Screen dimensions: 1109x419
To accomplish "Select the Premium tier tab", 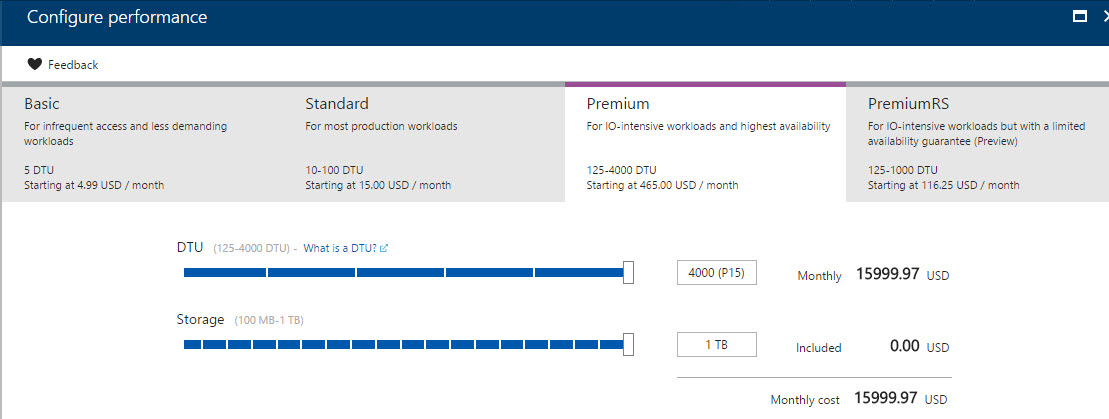I will (x=705, y=143).
